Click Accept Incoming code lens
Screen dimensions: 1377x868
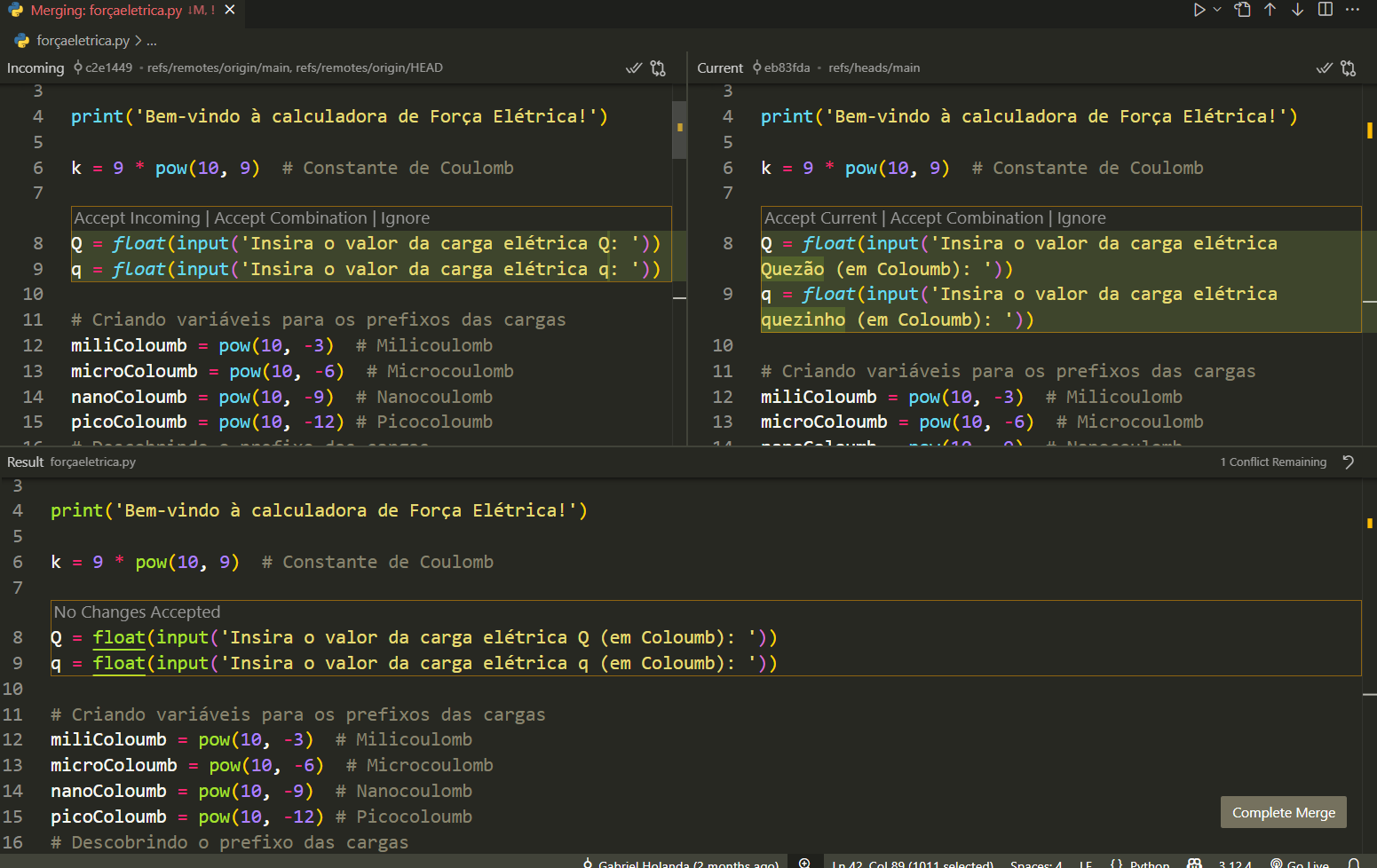138,218
